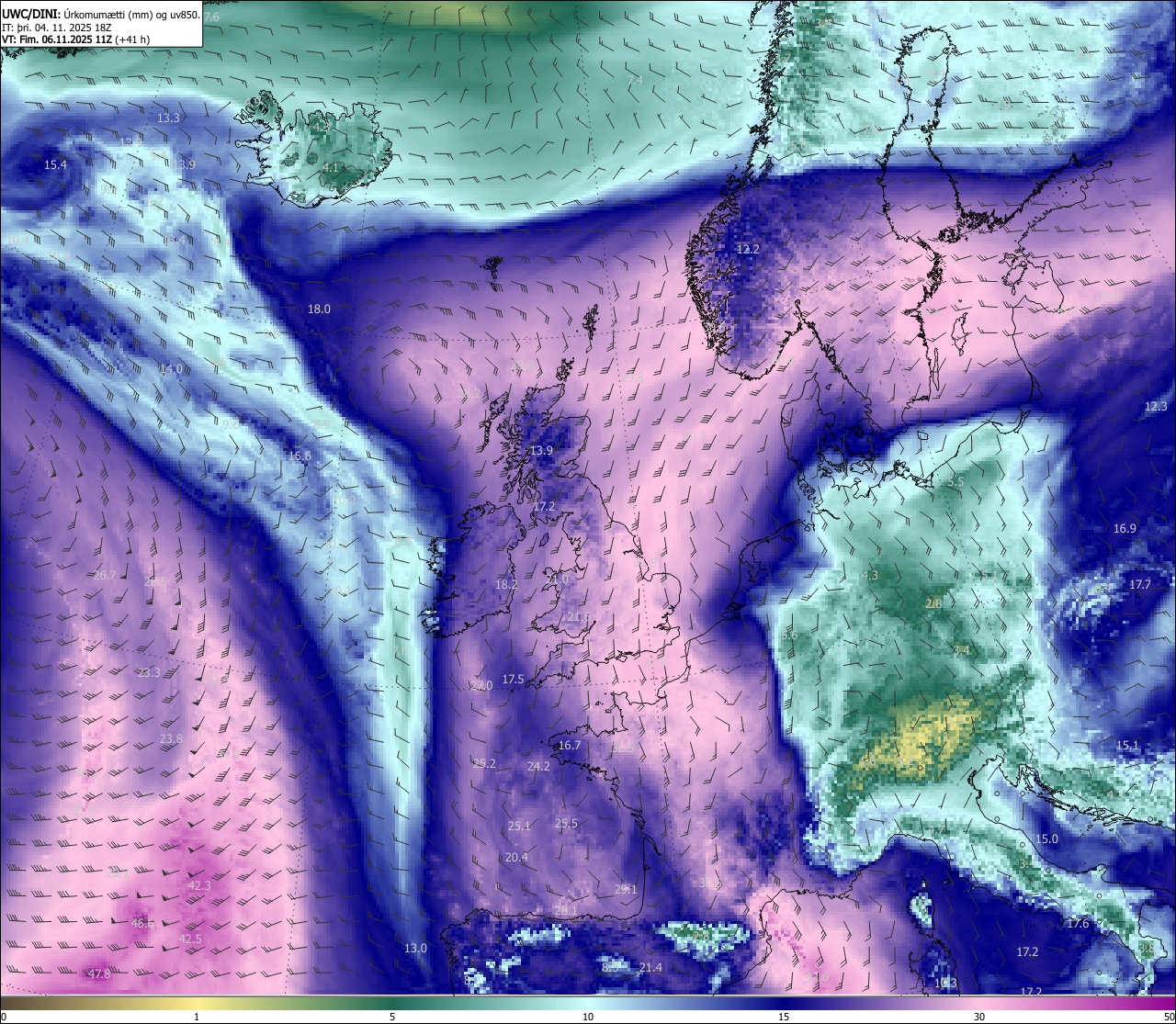Click the map value 47.8
This screenshot has height=1024, width=1176.
coord(99,974)
